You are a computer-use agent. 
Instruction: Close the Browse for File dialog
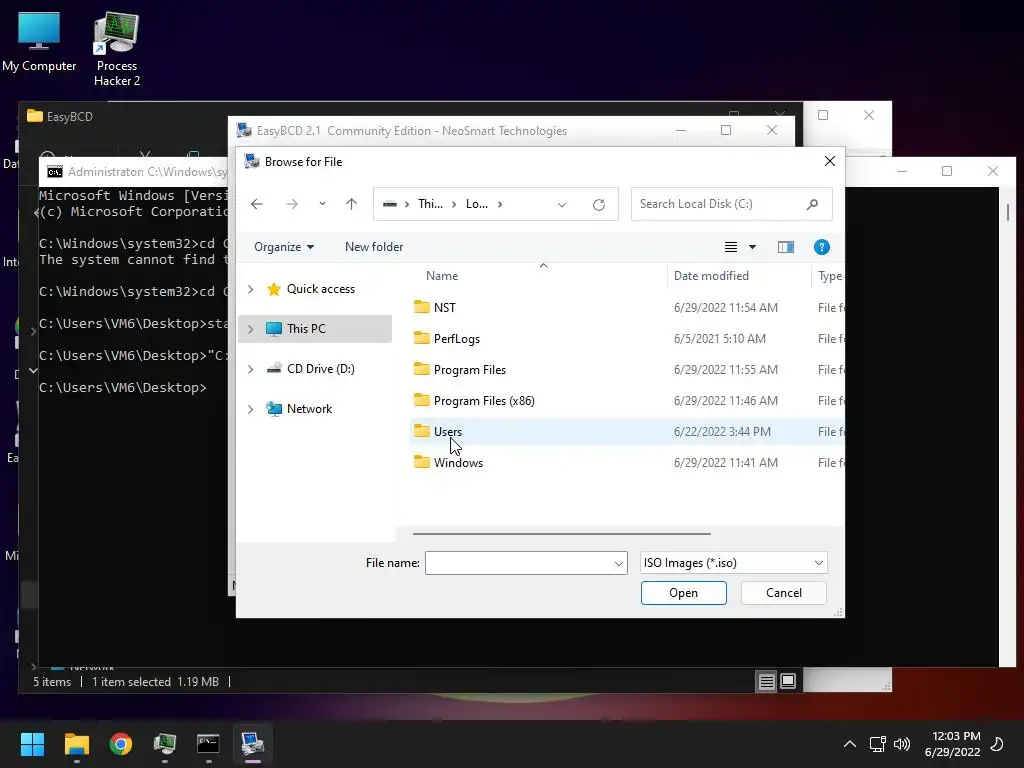coord(829,161)
